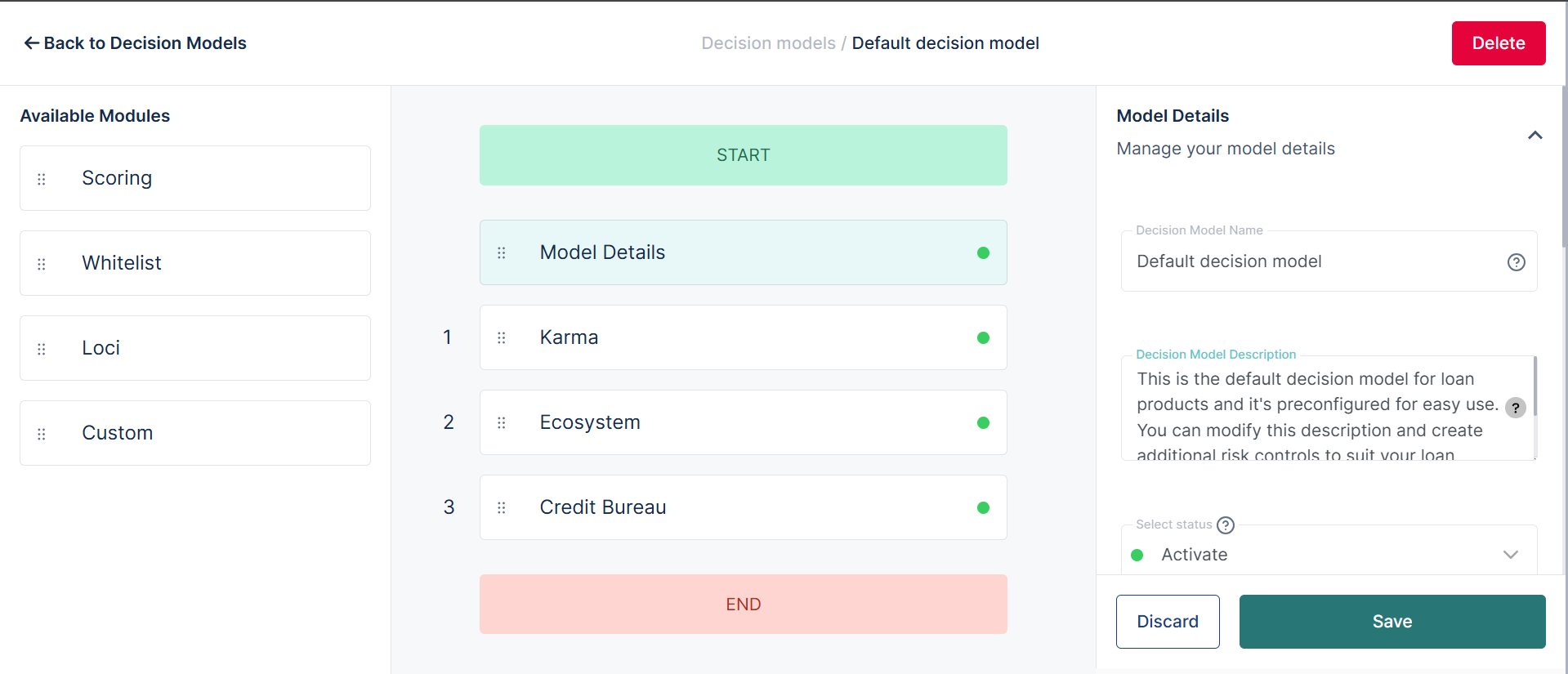Click the Credit Bureau green status dot
This screenshot has width=1568, height=674.
point(983,507)
